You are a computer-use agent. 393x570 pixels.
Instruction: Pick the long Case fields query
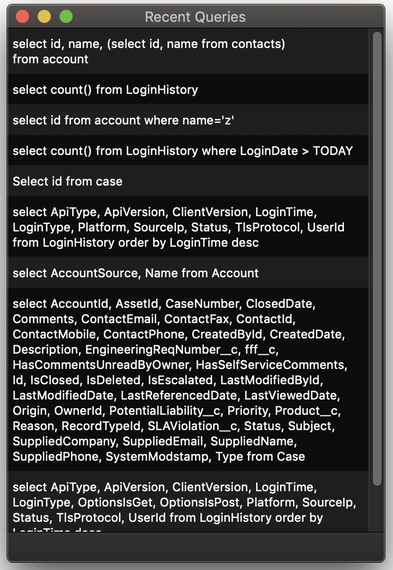pyautogui.click(x=188, y=380)
